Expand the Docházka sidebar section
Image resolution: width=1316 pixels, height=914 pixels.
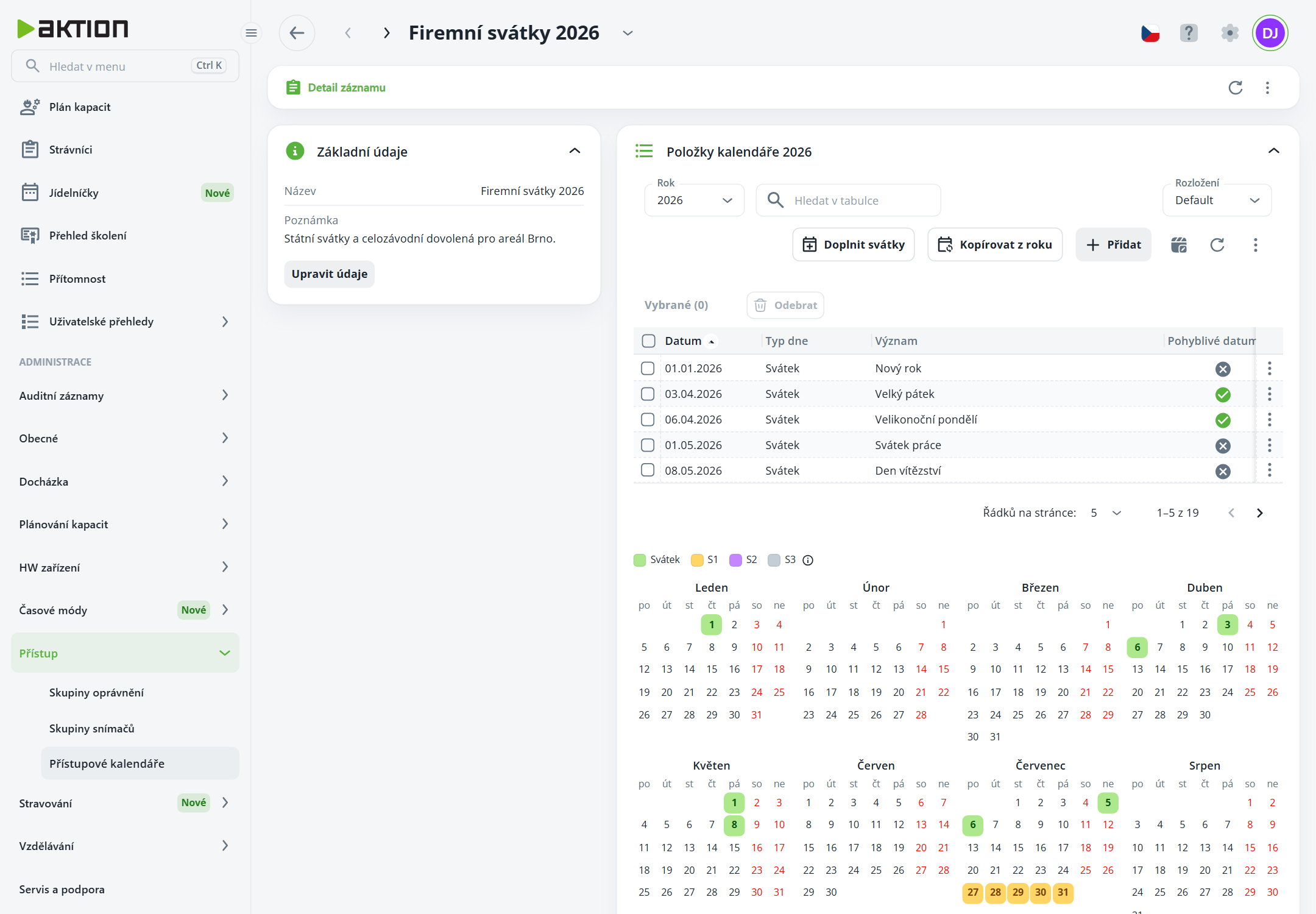(x=125, y=482)
